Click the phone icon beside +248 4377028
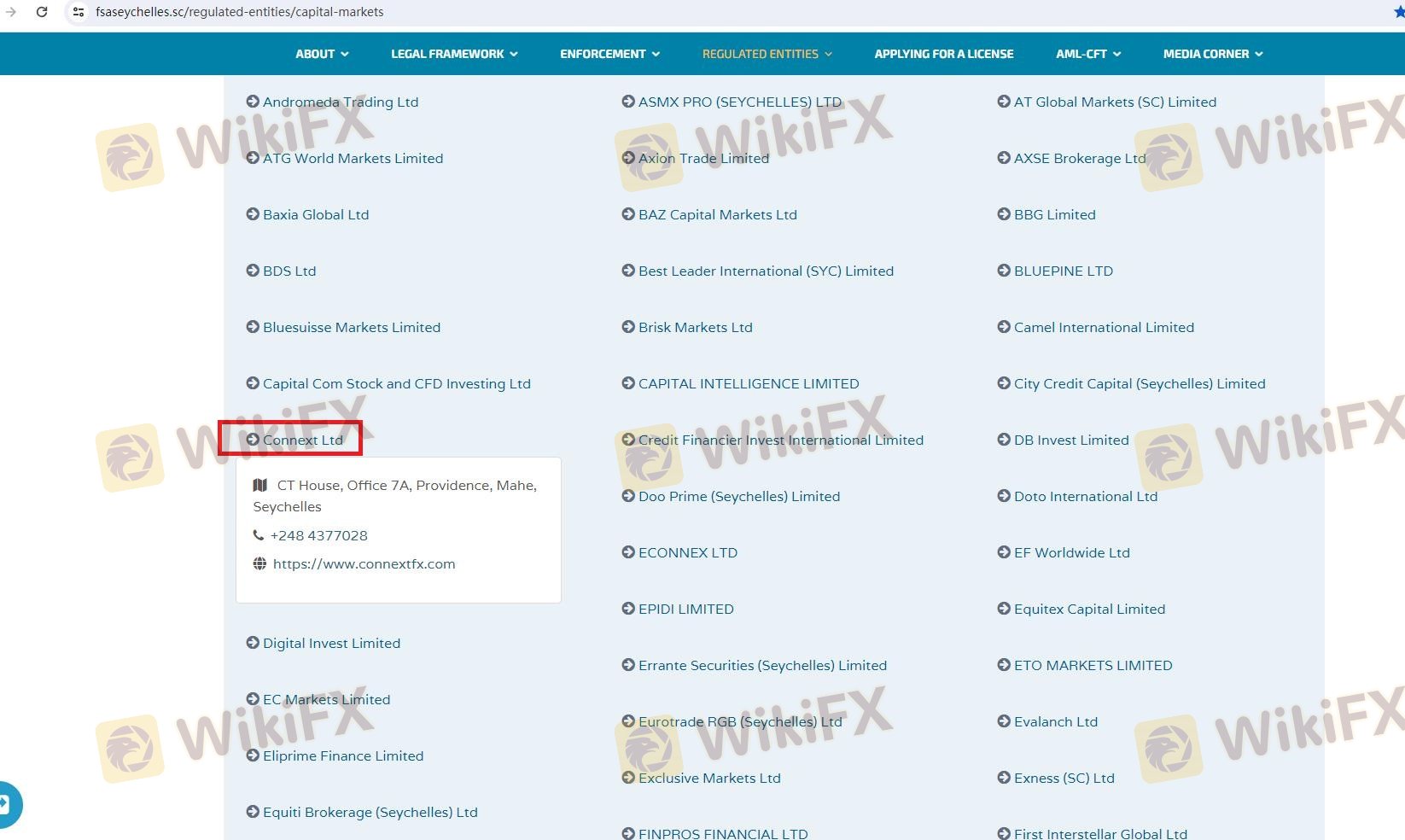The height and width of the screenshot is (840, 1405). [259, 535]
